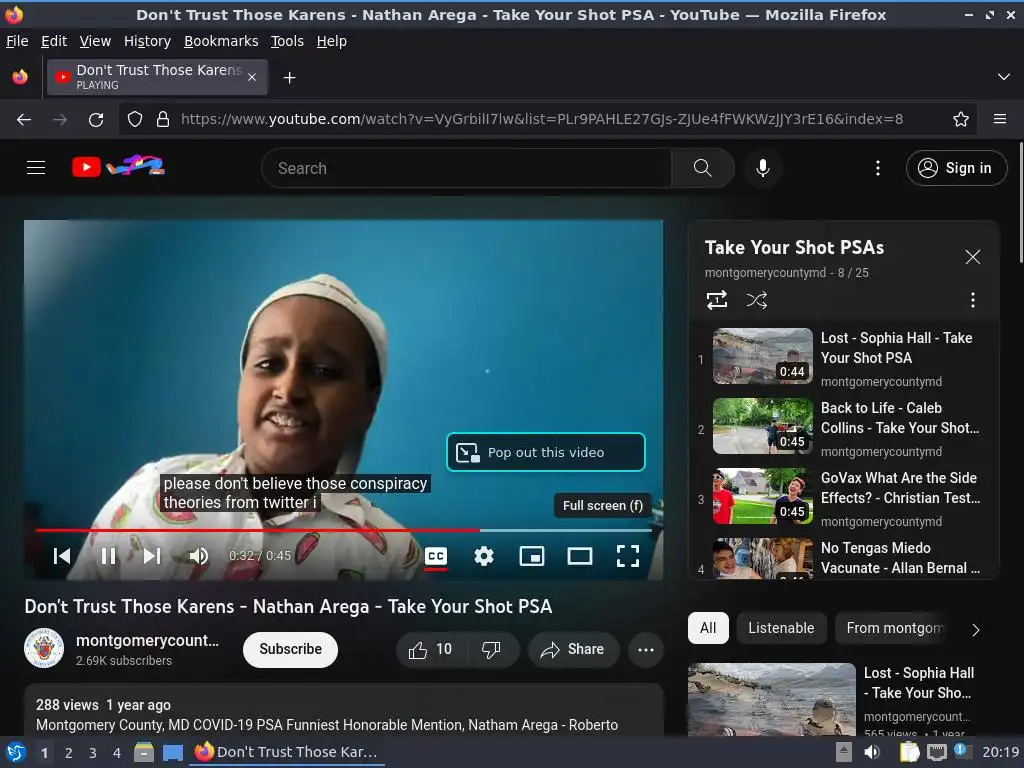Open YouTube settings three-dot menu

tap(878, 168)
